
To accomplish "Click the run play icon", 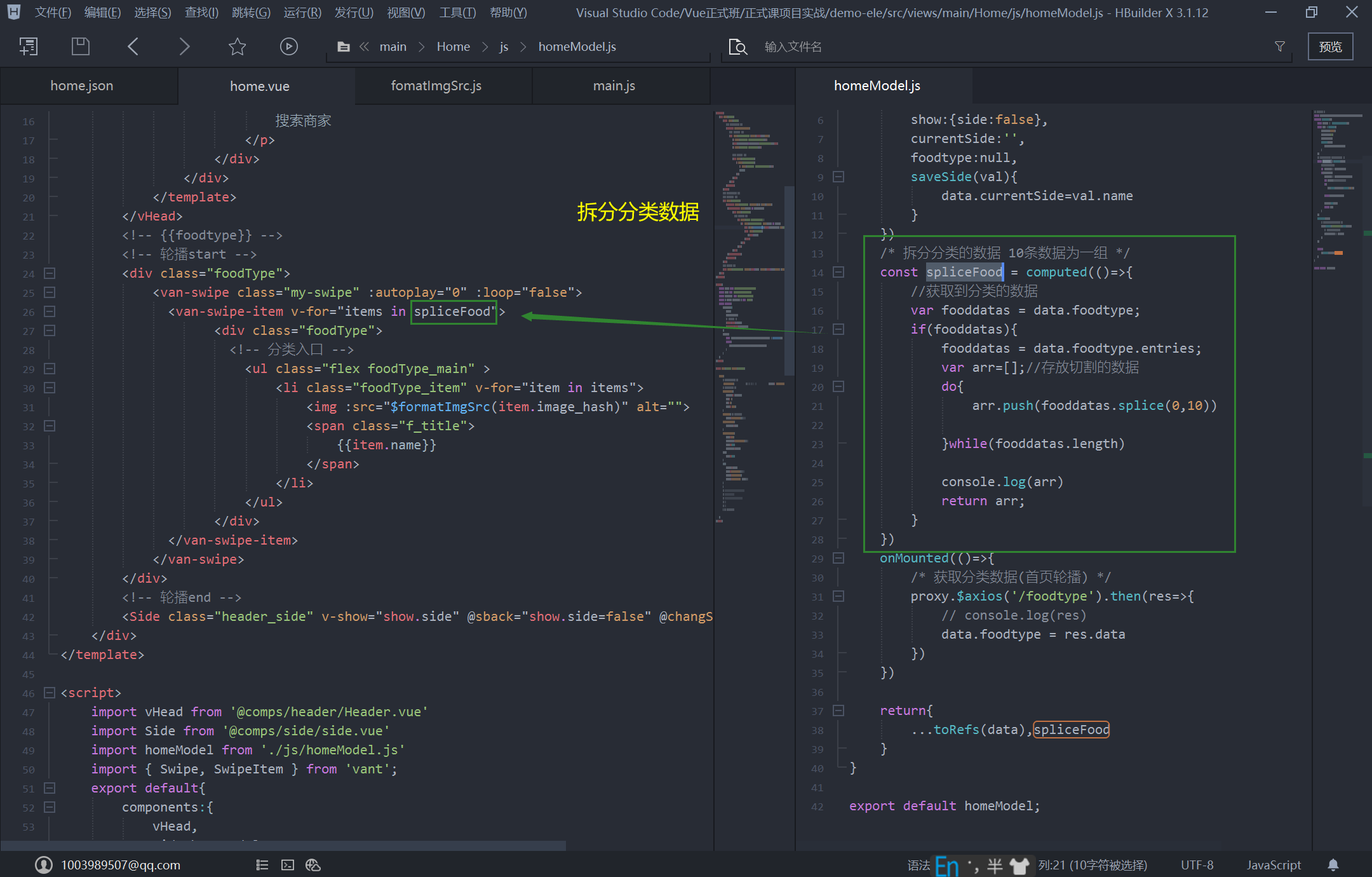I will click(x=289, y=46).
